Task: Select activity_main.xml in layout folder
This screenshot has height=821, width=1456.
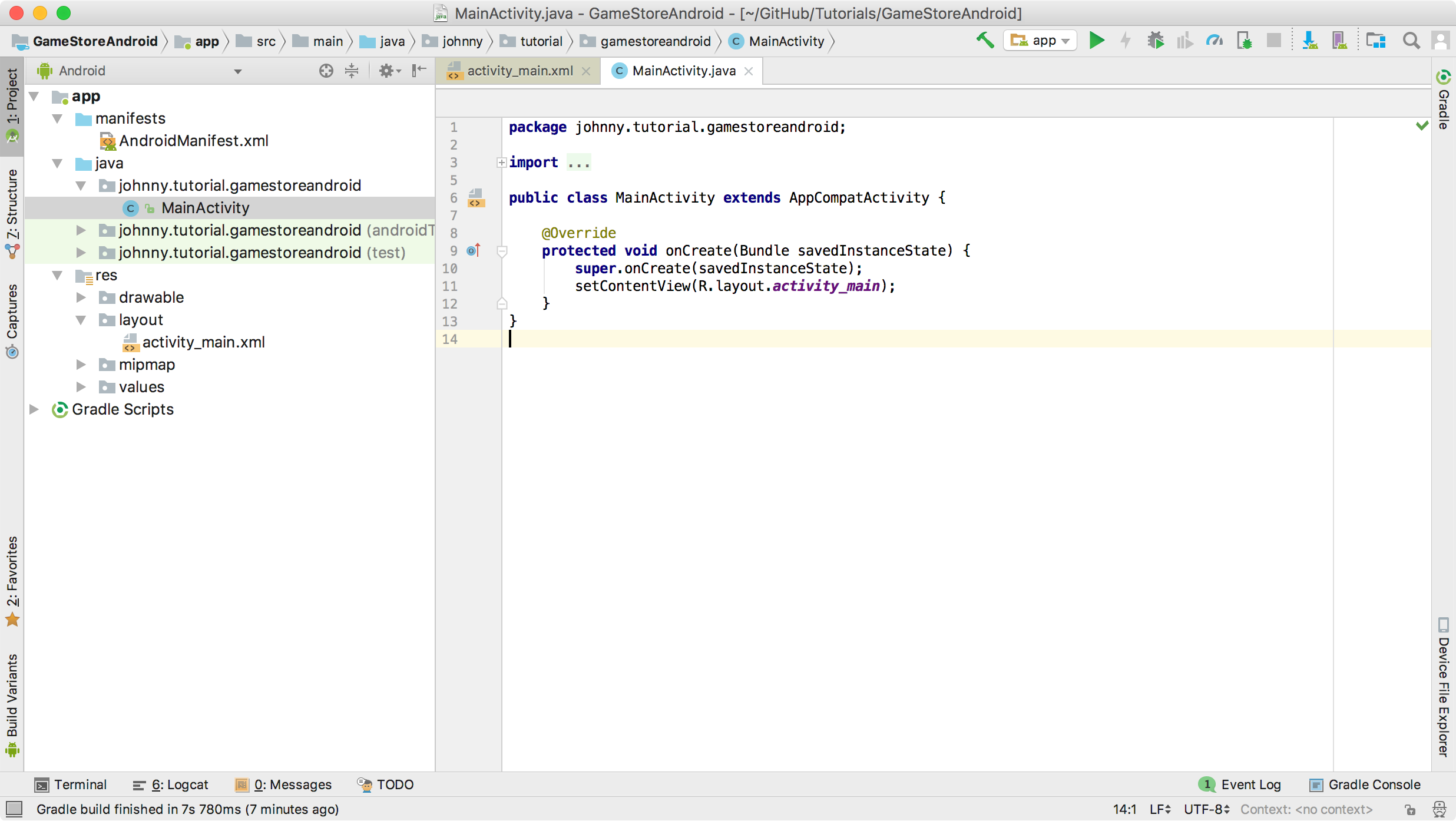Action: click(194, 342)
